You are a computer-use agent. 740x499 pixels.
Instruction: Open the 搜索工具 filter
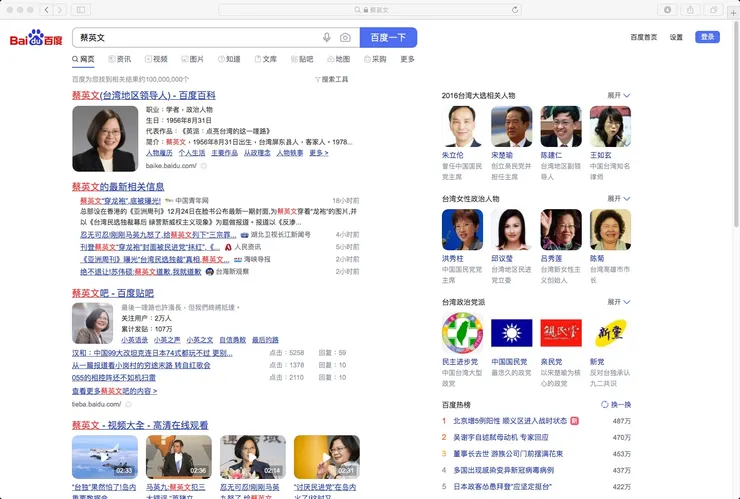click(x=331, y=79)
